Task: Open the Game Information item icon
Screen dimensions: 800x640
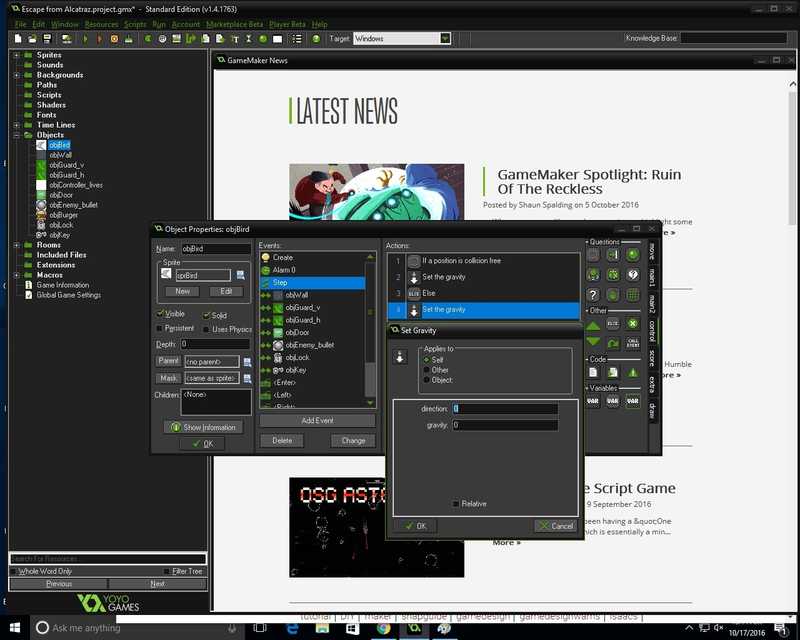Action: click(x=28, y=285)
